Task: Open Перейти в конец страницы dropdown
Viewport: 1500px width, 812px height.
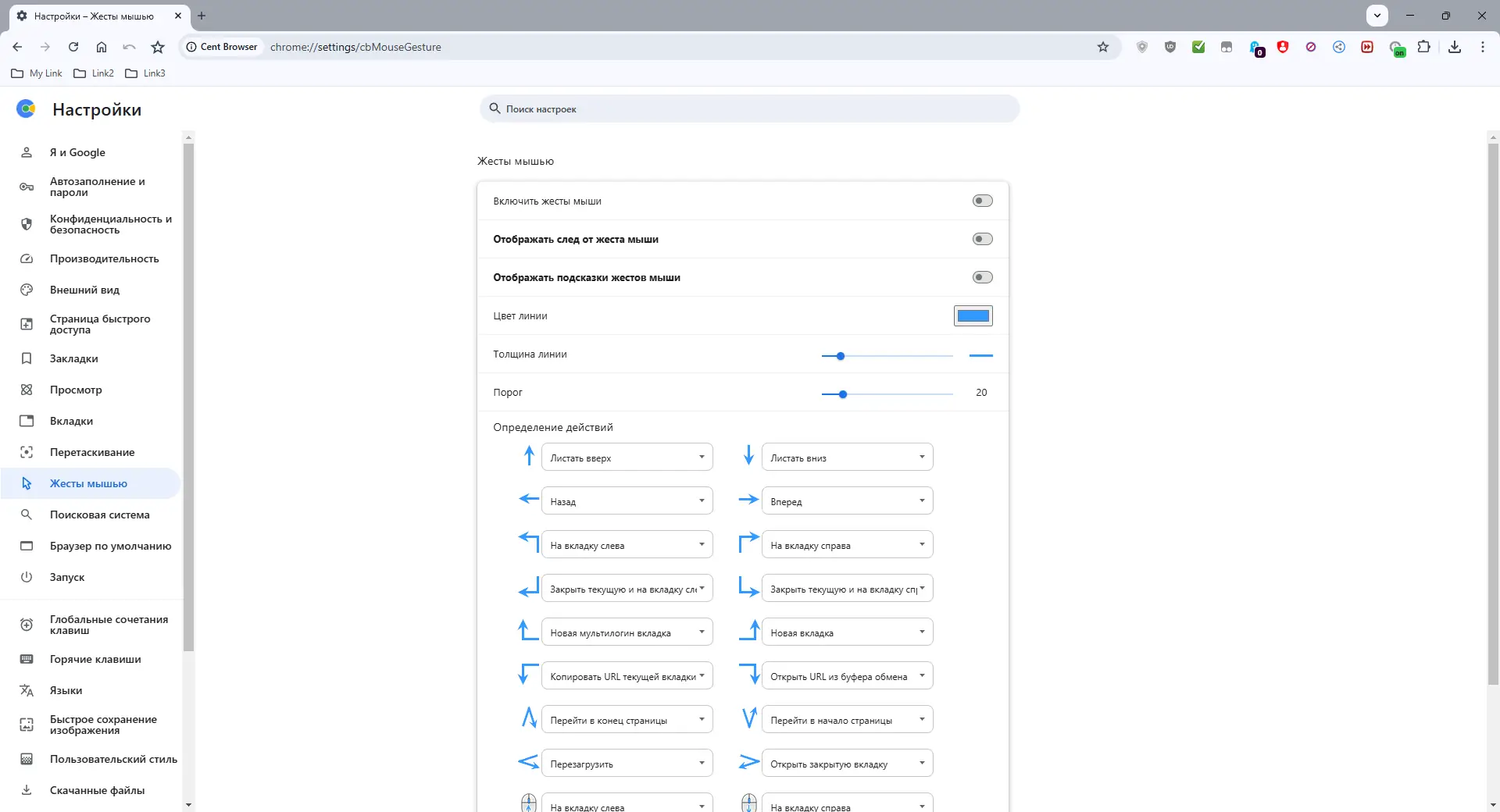Action: click(627, 720)
